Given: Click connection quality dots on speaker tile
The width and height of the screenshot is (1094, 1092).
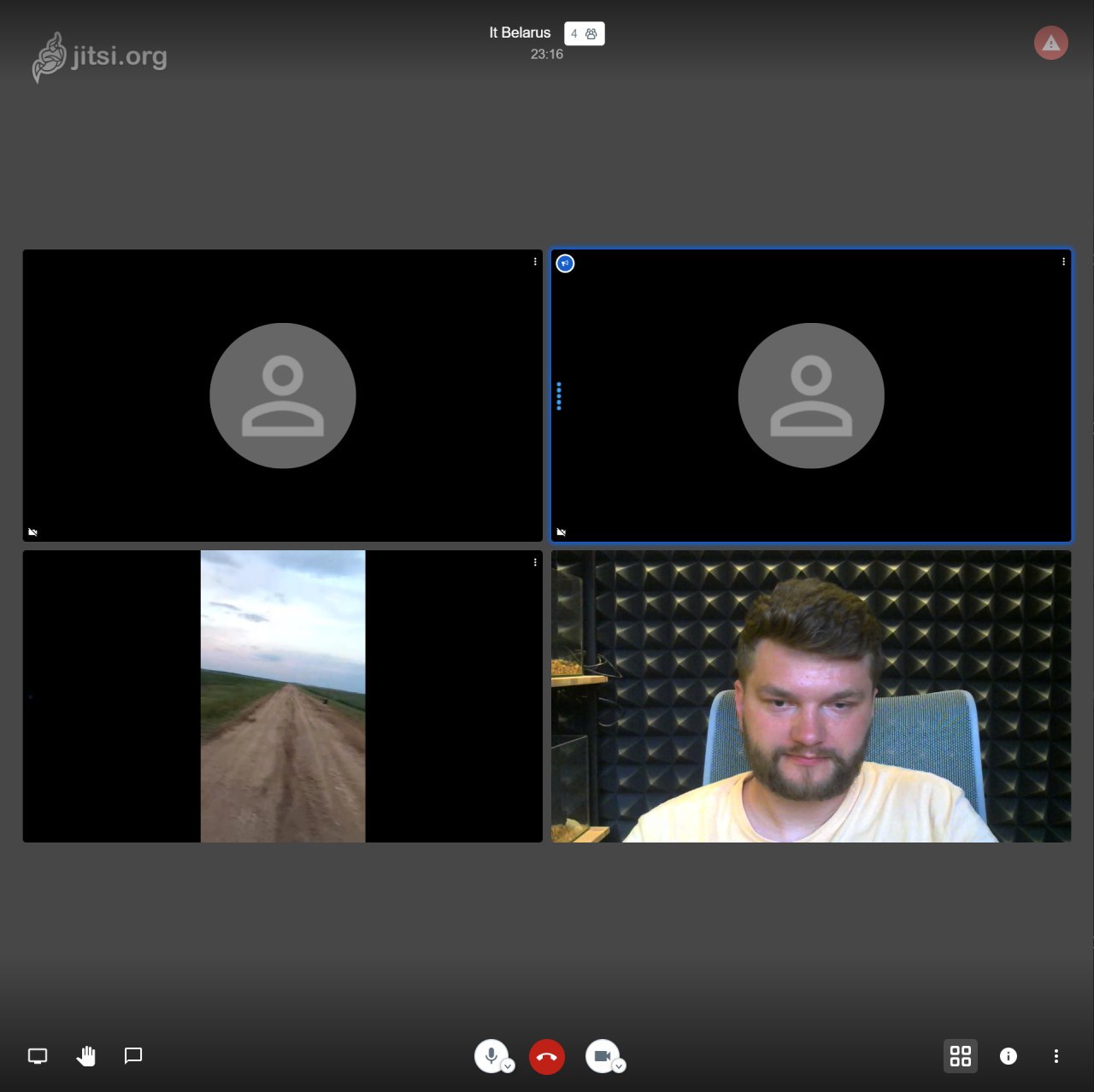Looking at the screenshot, I should (x=559, y=396).
